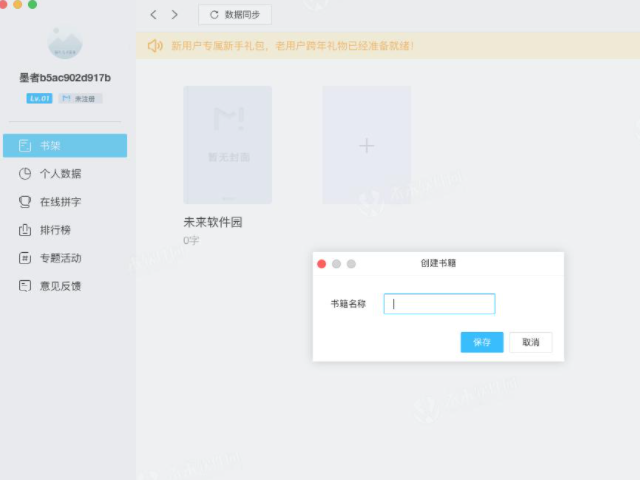The height and width of the screenshot is (480, 640).
Task: Click the Lv.01 level badge
Action: coord(40,98)
